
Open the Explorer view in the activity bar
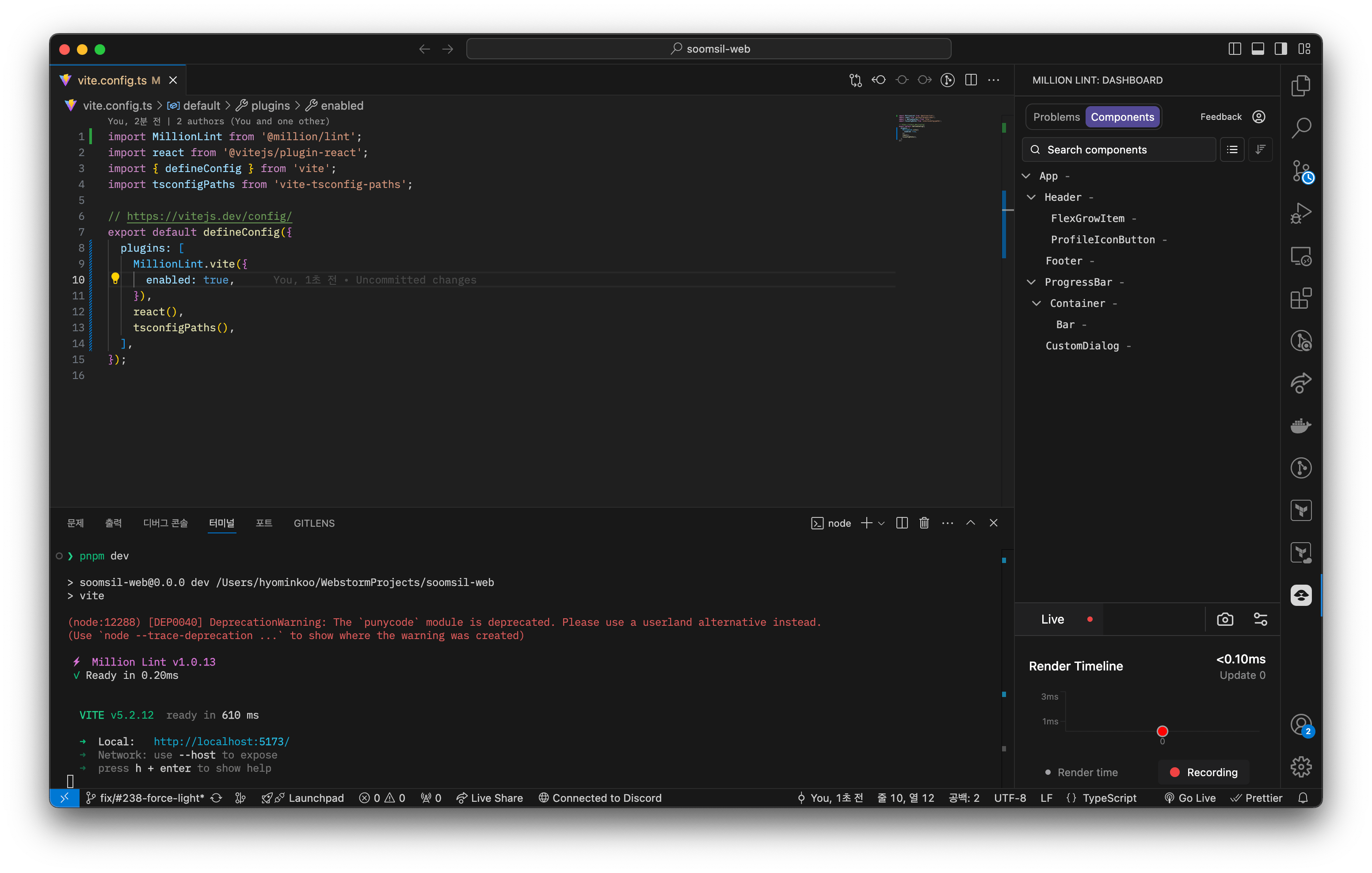1301,85
